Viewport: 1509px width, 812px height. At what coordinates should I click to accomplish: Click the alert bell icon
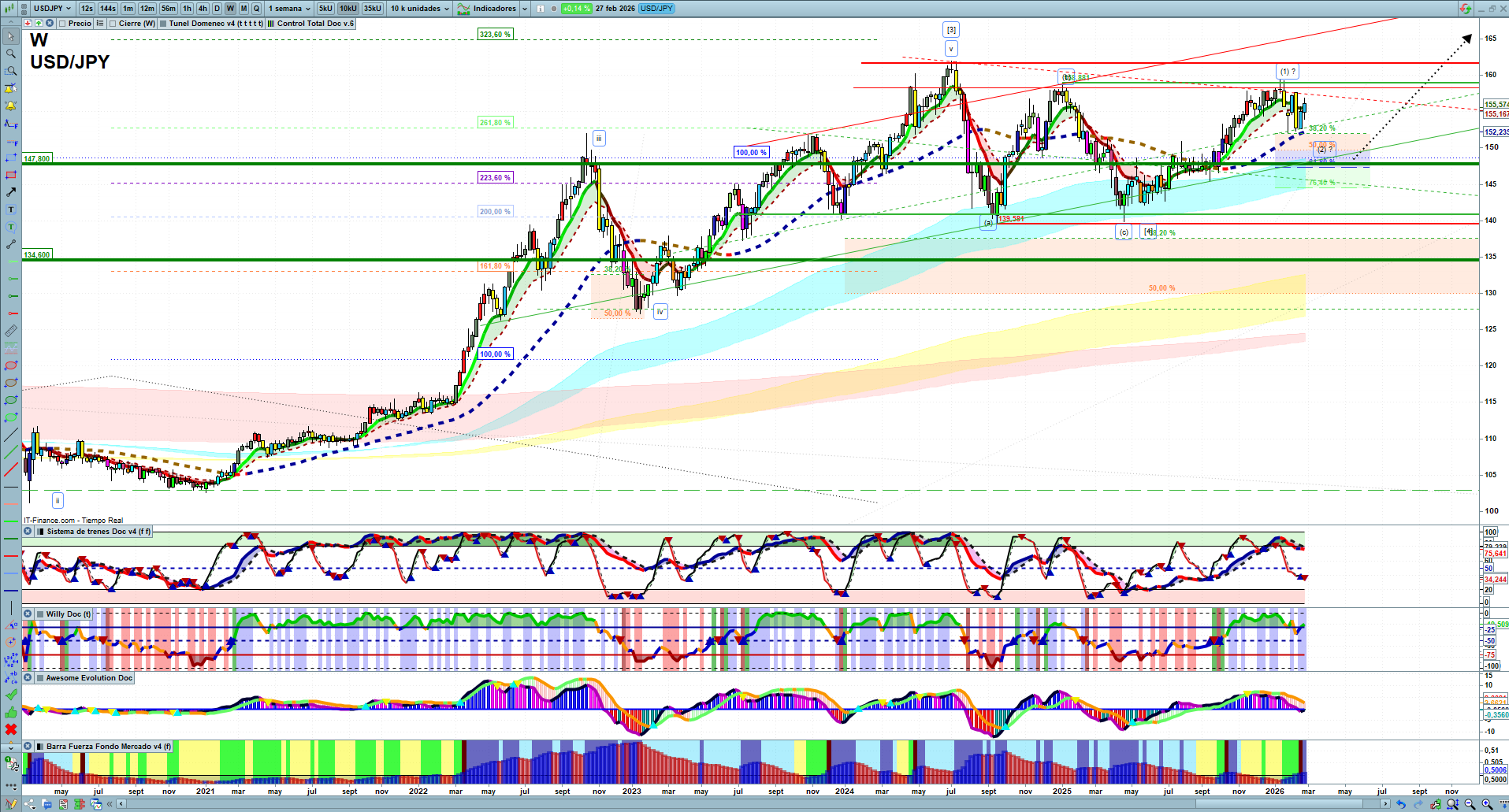(10, 106)
